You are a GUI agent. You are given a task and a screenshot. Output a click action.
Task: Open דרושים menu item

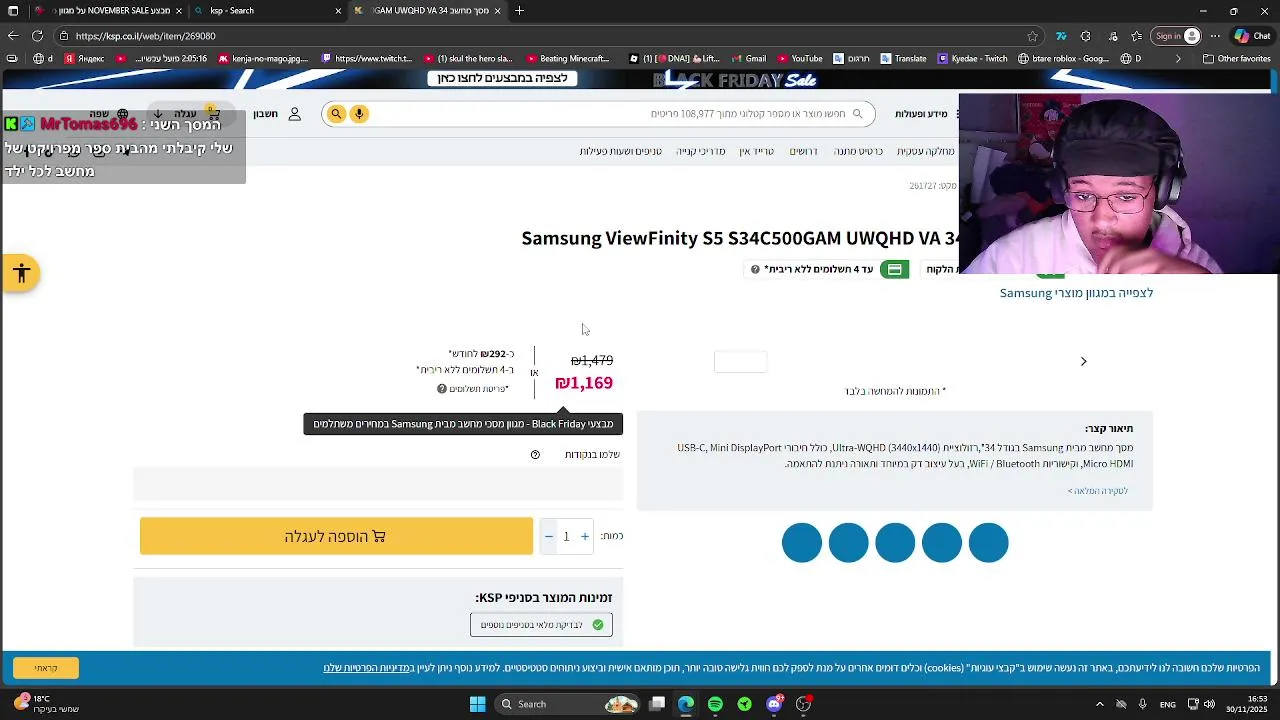803,151
